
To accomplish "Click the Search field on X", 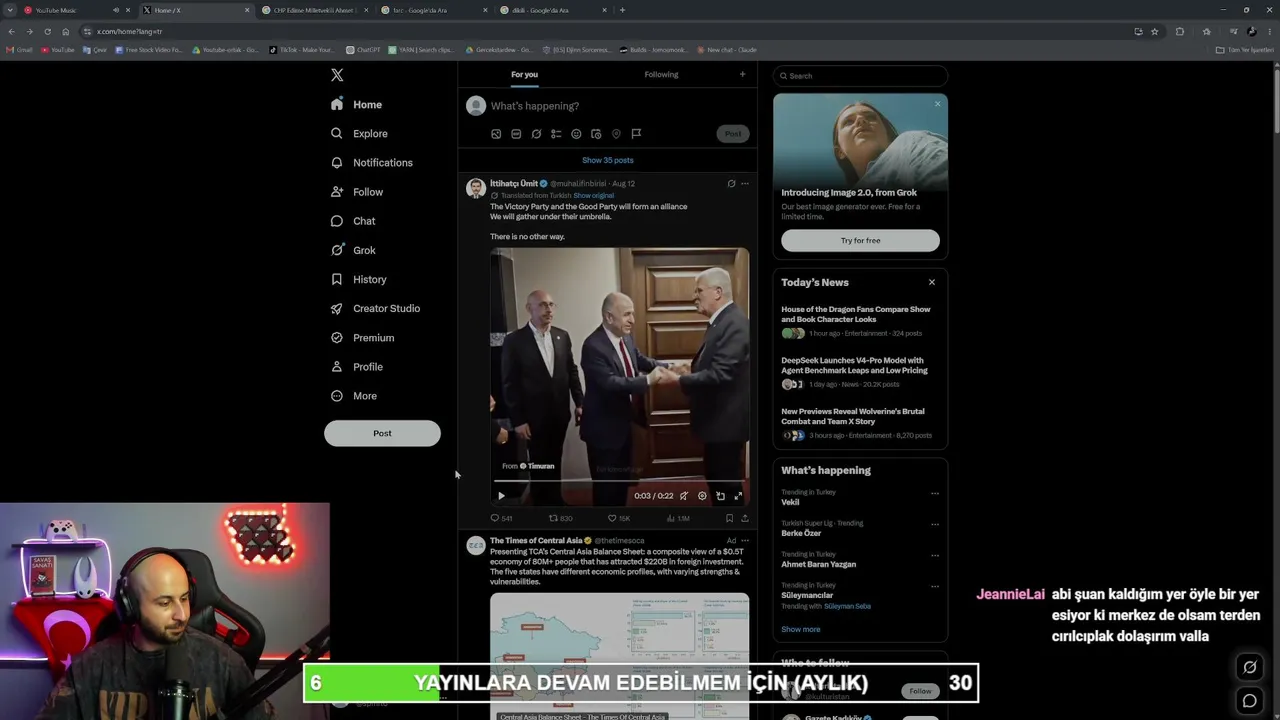I will [860, 76].
